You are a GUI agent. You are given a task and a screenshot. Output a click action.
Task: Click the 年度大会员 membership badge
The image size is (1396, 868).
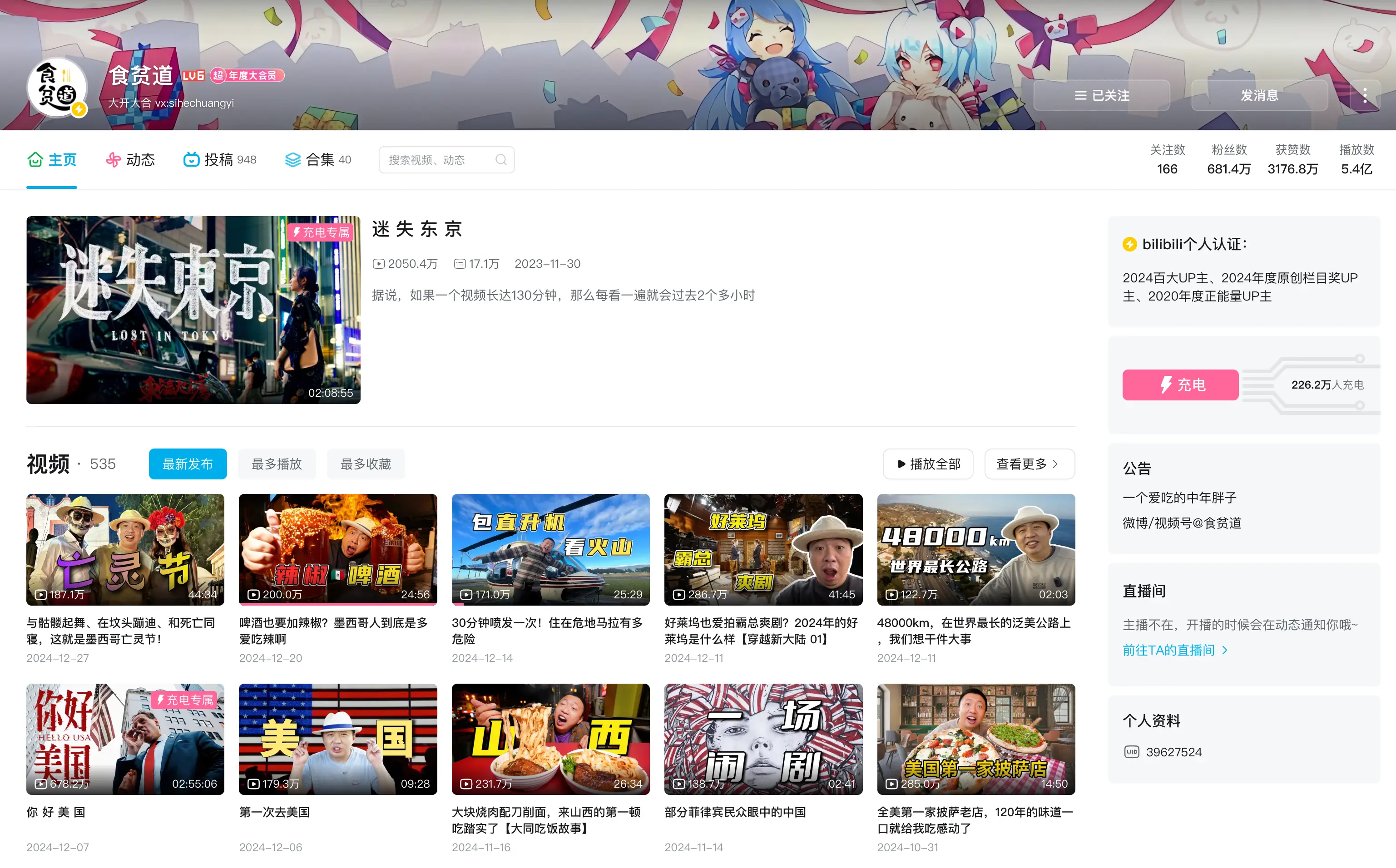pyautogui.click(x=247, y=75)
